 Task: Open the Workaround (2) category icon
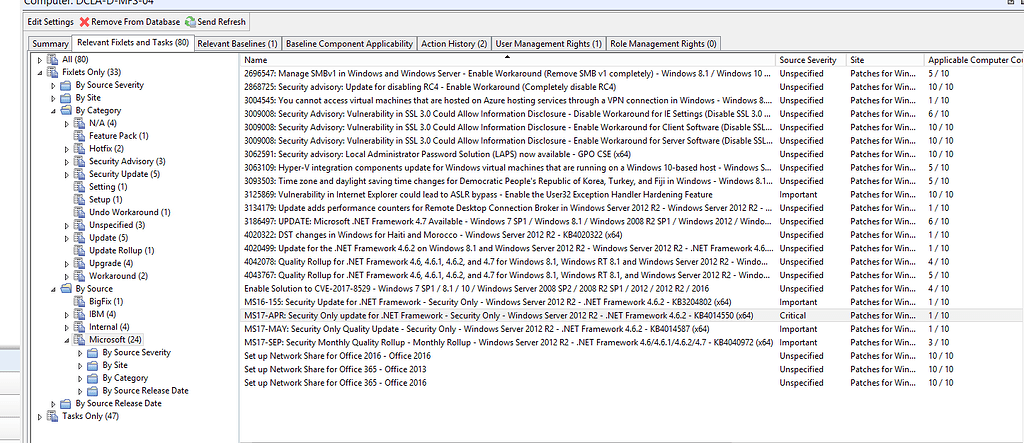point(79,276)
